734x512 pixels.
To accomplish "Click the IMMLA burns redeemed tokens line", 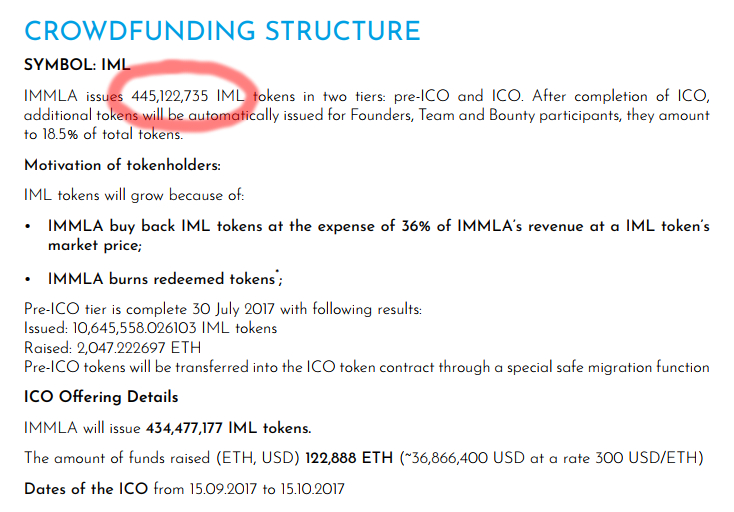I will pyautogui.click(x=165, y=279).
